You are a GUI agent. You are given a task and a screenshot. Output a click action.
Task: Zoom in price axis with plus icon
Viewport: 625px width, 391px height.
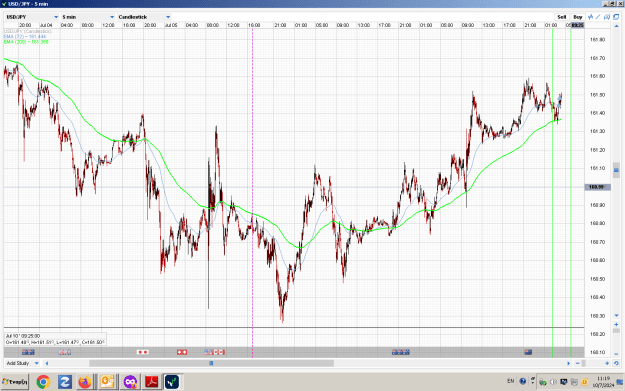click(616, 324)
